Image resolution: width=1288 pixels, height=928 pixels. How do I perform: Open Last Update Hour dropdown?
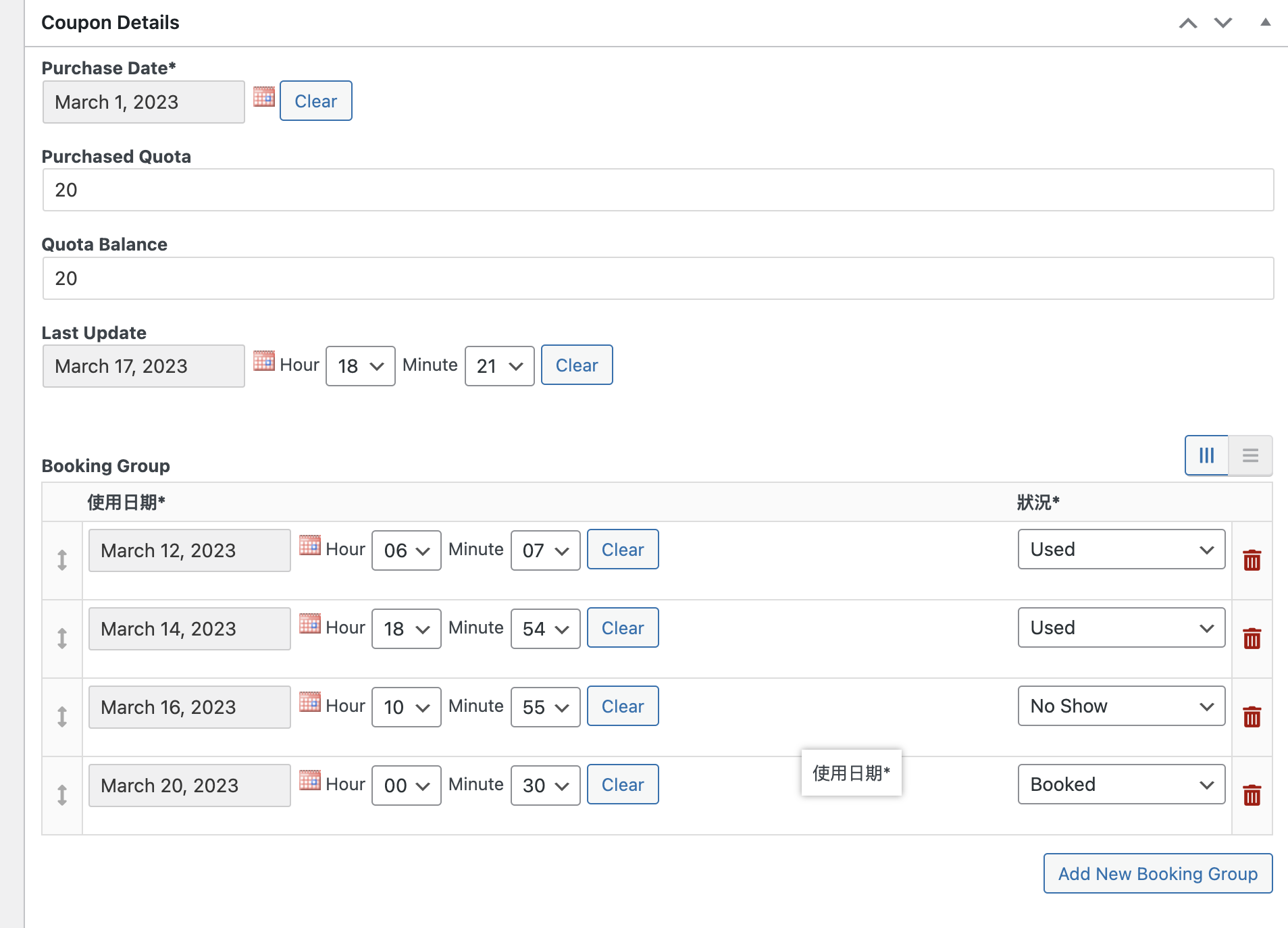[361, 365]
